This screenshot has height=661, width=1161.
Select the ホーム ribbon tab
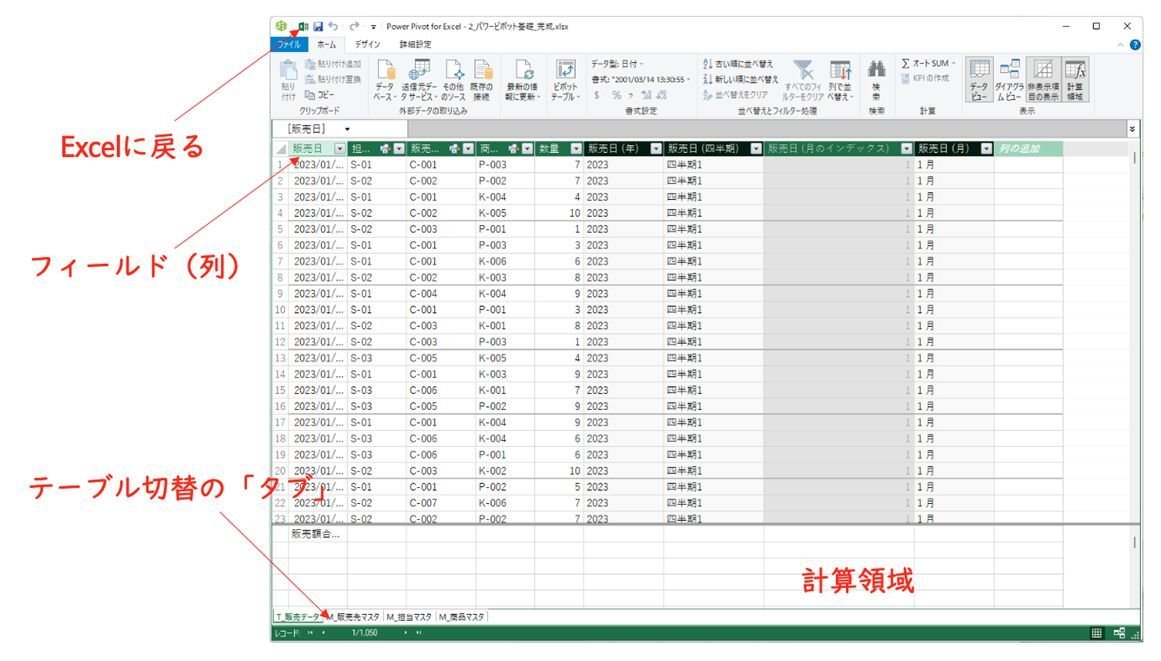327,44
